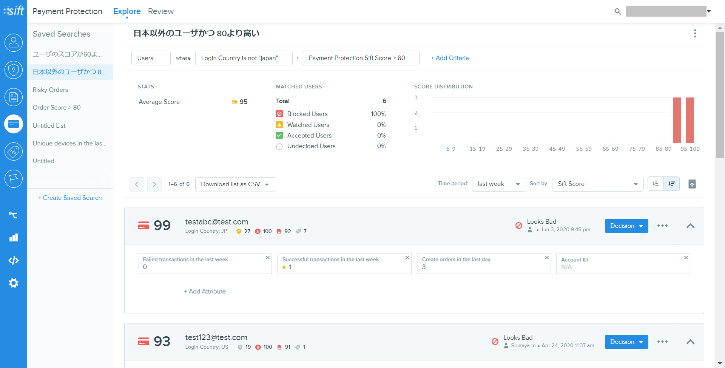Collapse the test123@test.com user card
The image size is (725, 368).
point(690,342)
